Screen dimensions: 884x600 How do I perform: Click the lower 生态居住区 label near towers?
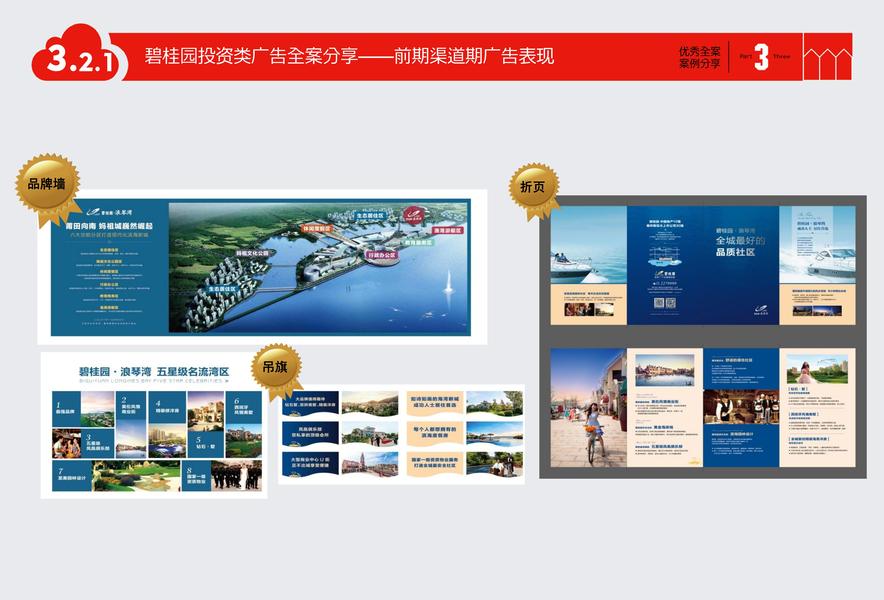[x=222, y=289]
